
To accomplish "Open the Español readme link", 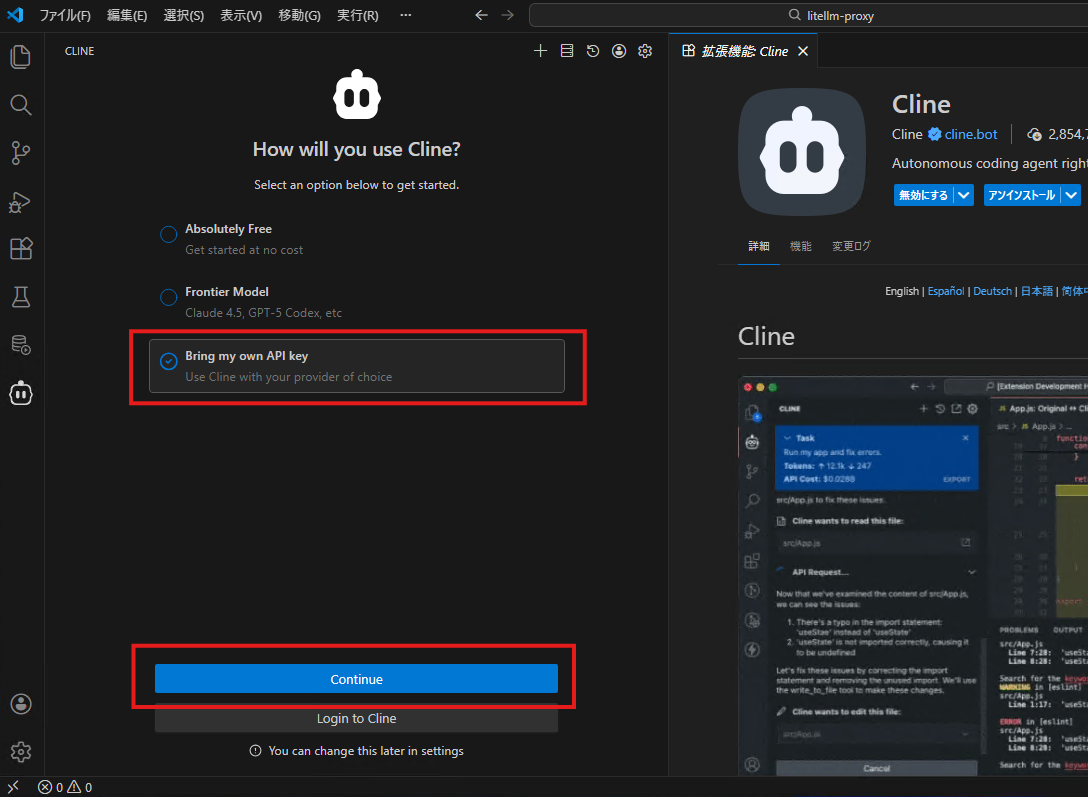I will (946, 291).
